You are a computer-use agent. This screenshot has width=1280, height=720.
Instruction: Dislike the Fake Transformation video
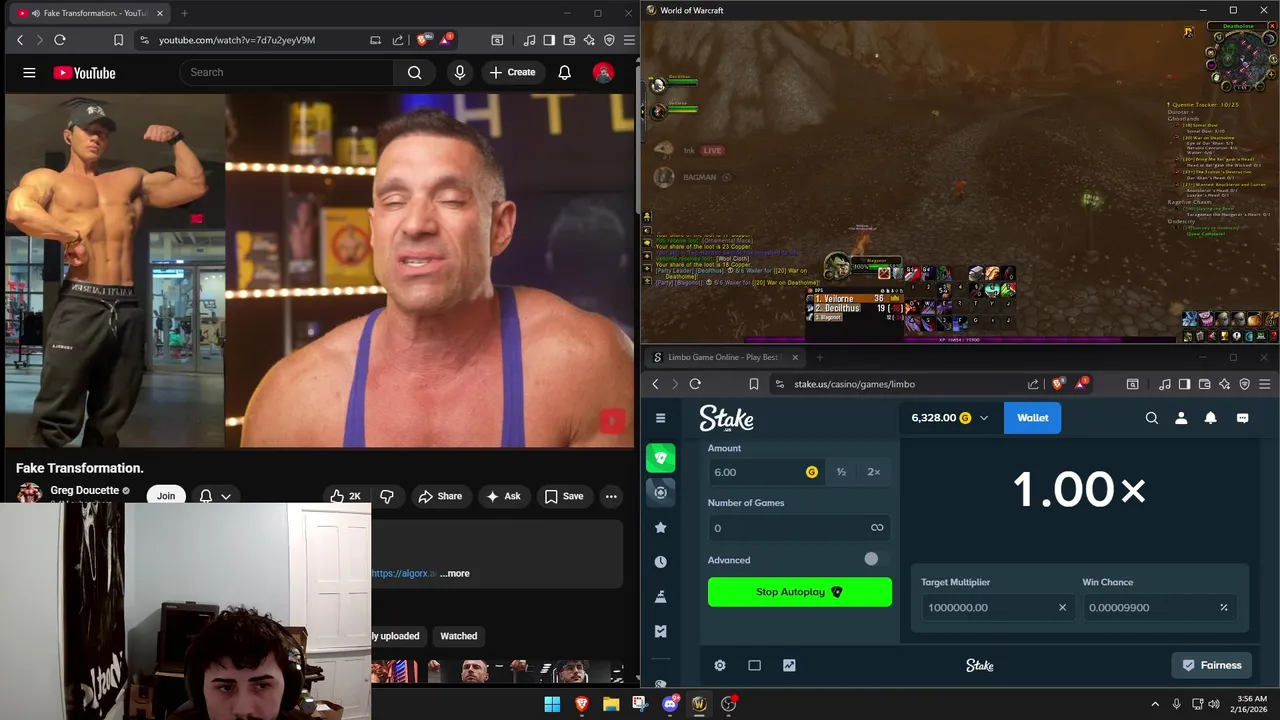[x=387, y=496]
